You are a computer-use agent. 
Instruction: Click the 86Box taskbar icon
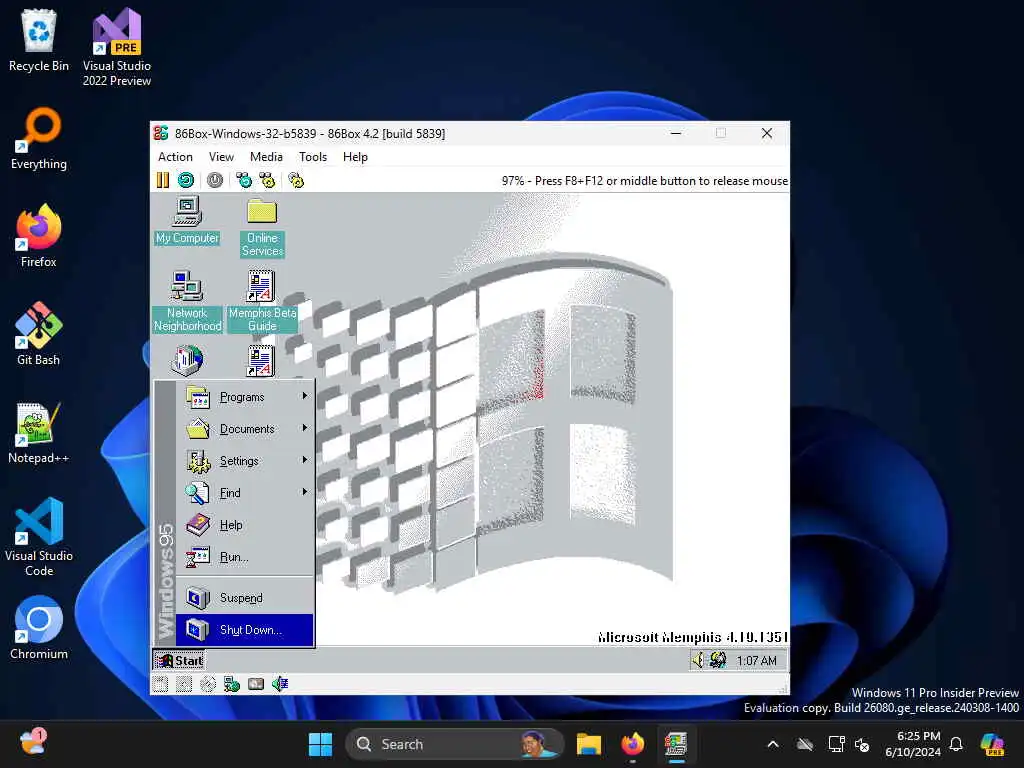[x=676, y=744]
